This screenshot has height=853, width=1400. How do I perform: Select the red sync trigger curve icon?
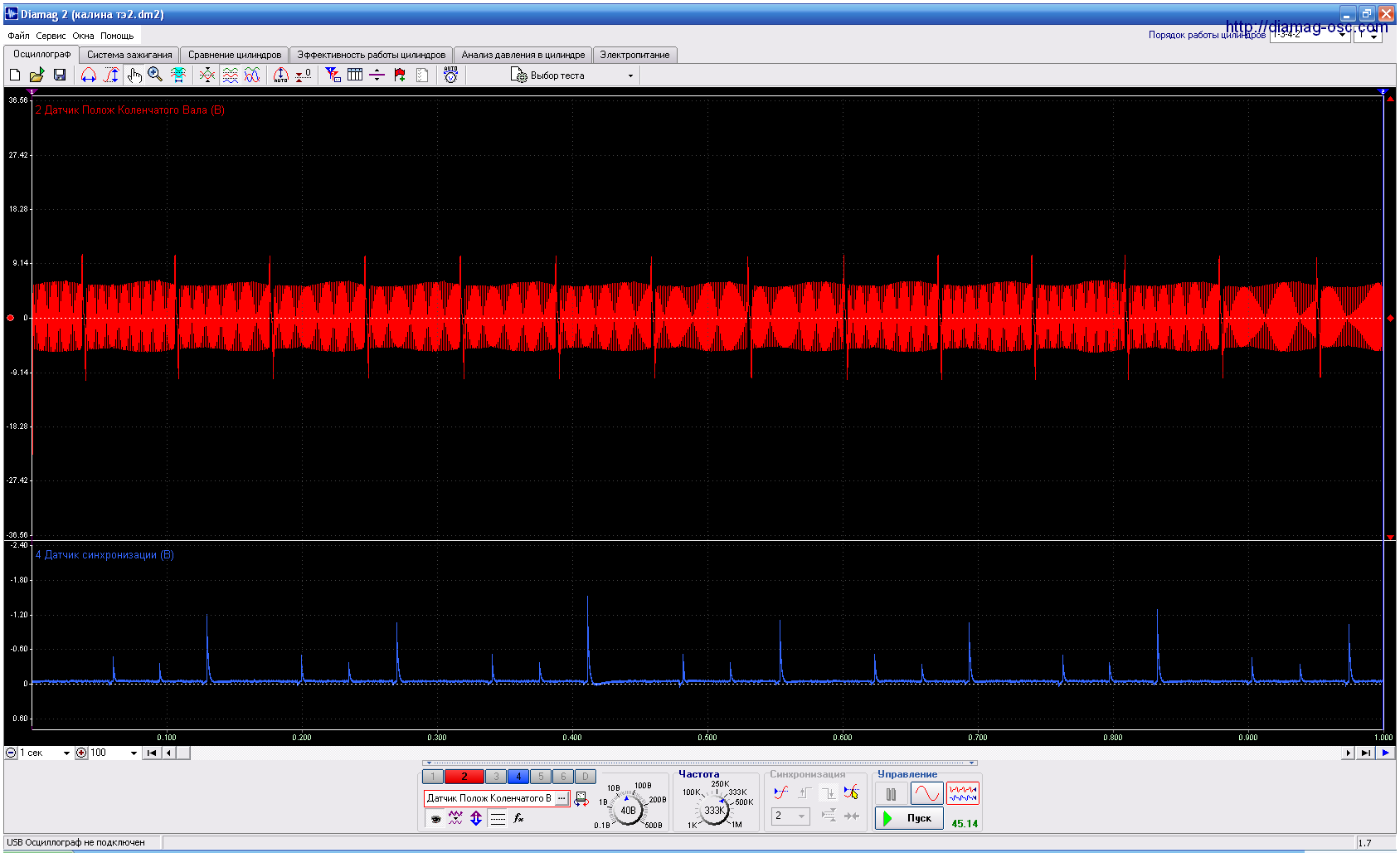[781, 792]
